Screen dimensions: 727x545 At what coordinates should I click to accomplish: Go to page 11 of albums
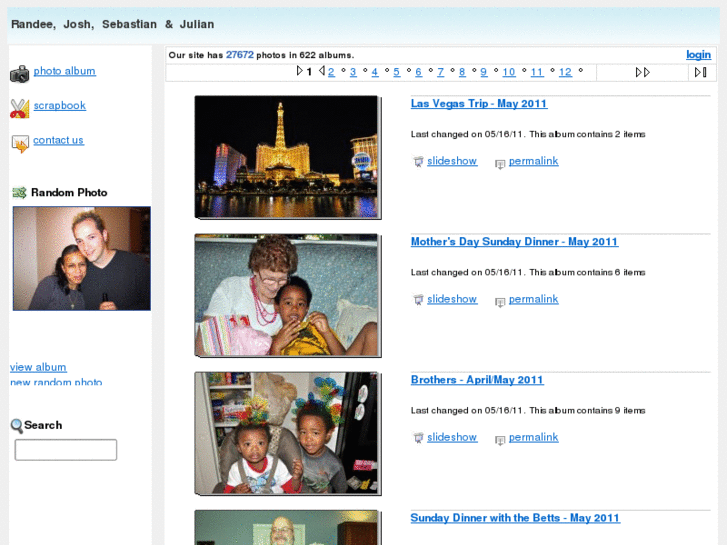pyautogui.click(x=537, y=72)
